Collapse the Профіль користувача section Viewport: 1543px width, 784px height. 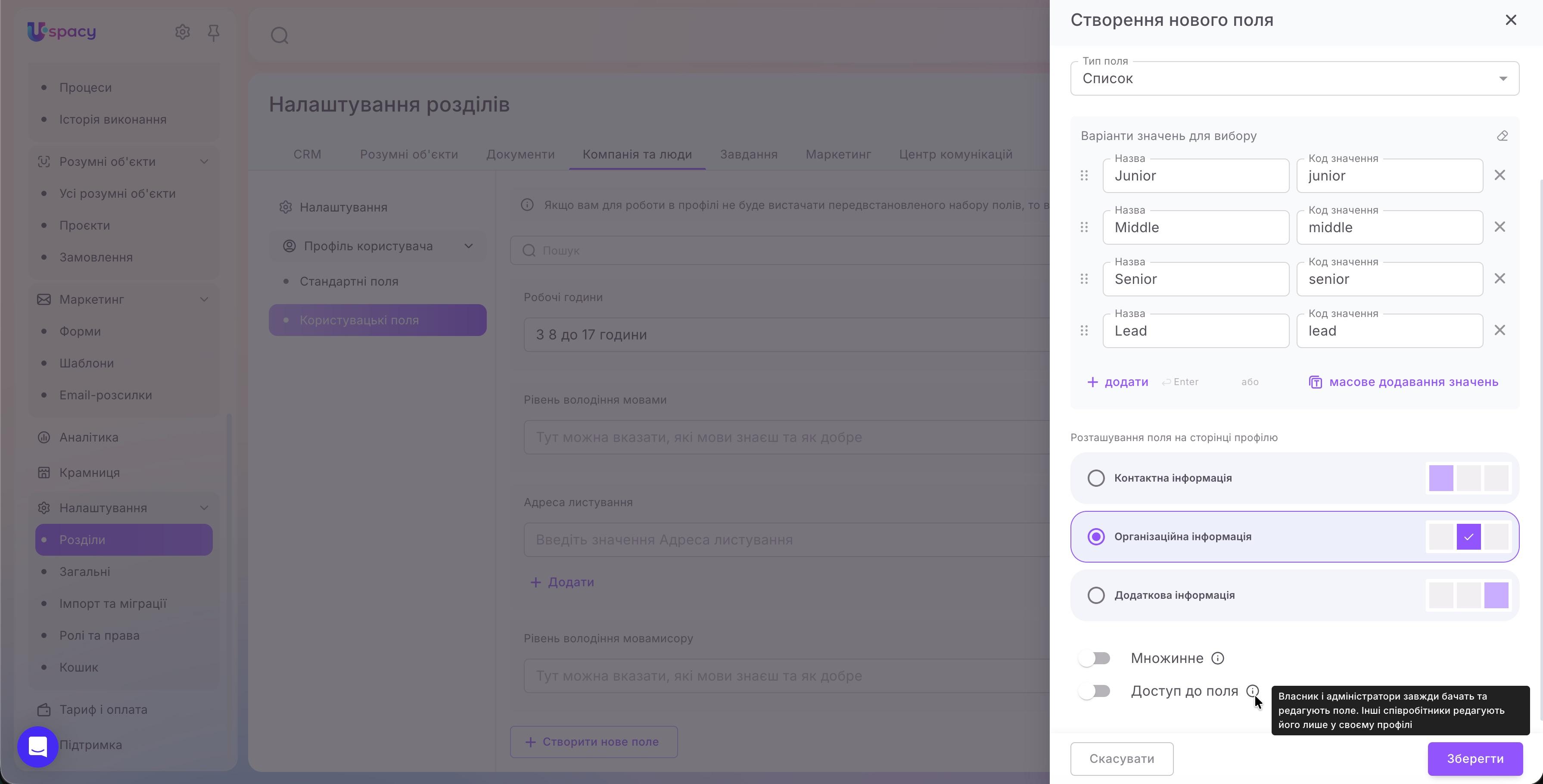[x=468, y=246]
